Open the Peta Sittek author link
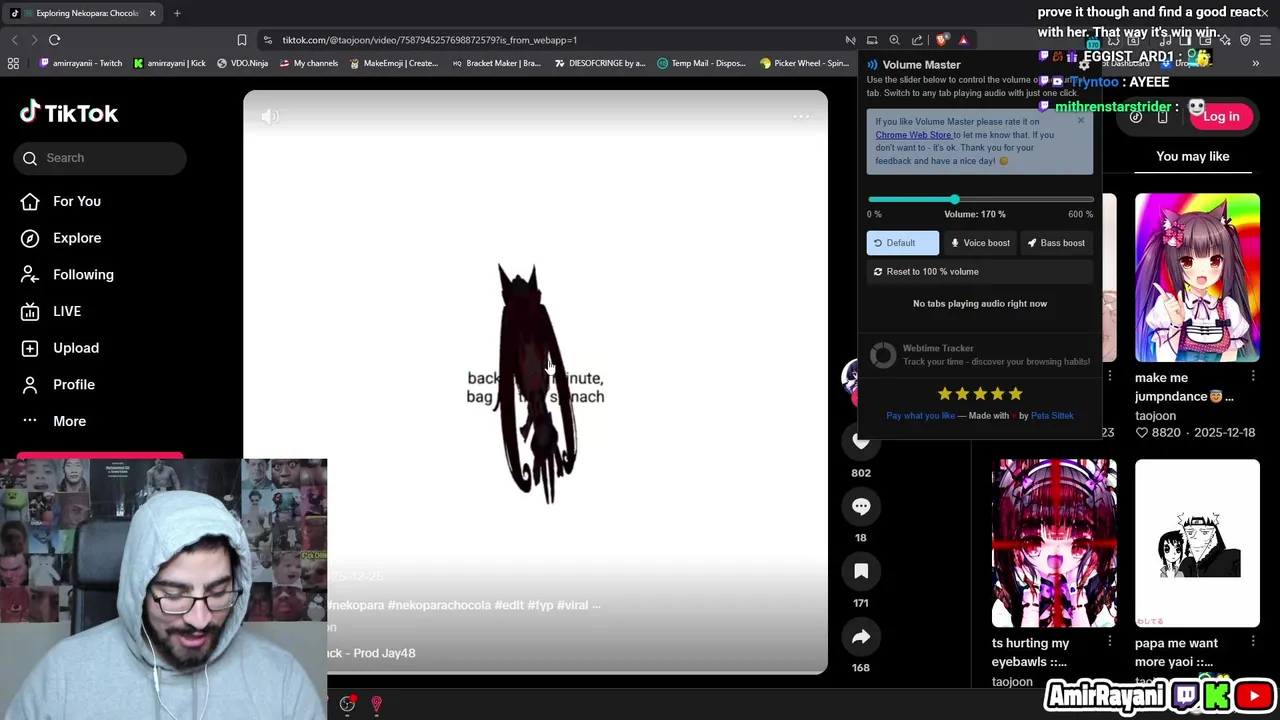 click(1052, 416)
